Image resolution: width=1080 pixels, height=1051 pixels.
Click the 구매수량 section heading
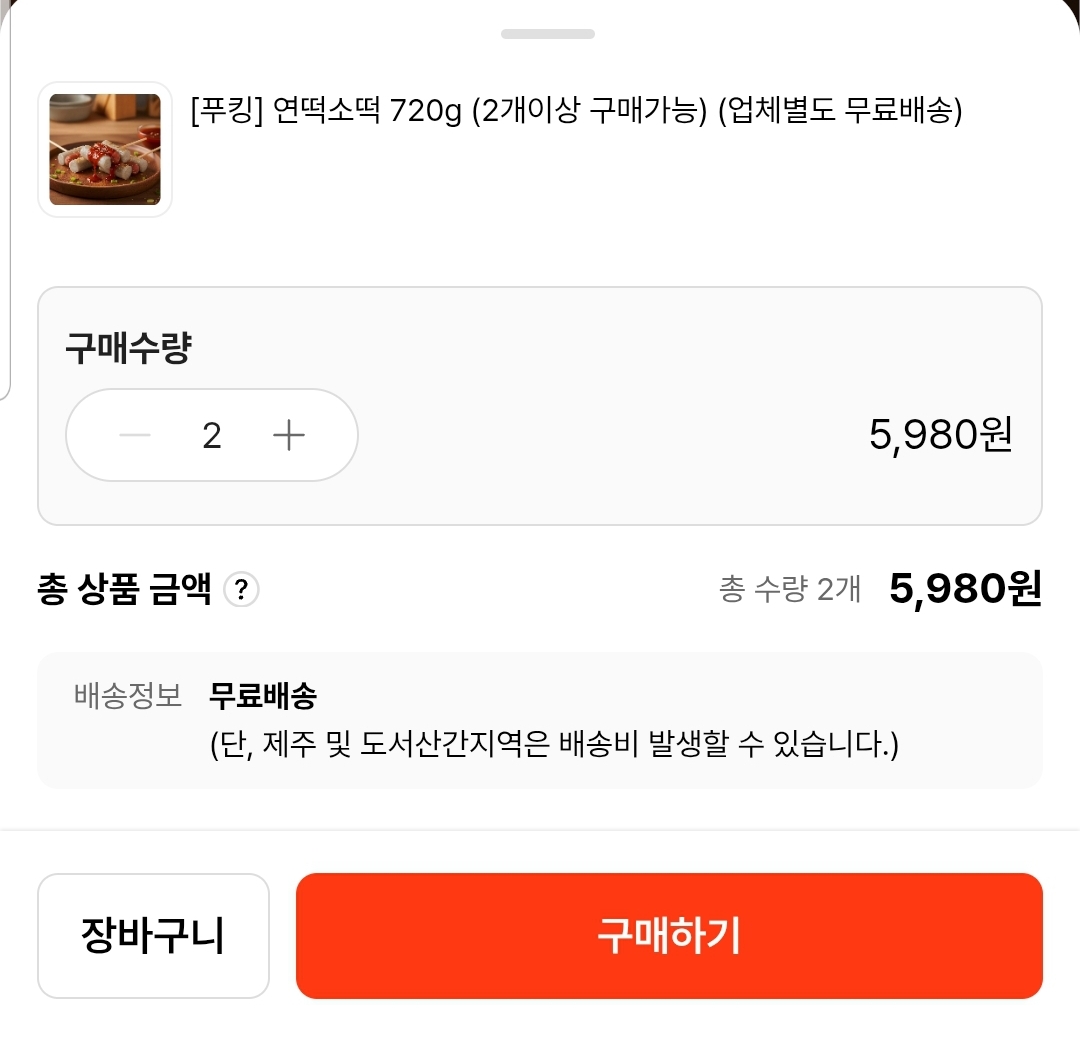(128, 348)
